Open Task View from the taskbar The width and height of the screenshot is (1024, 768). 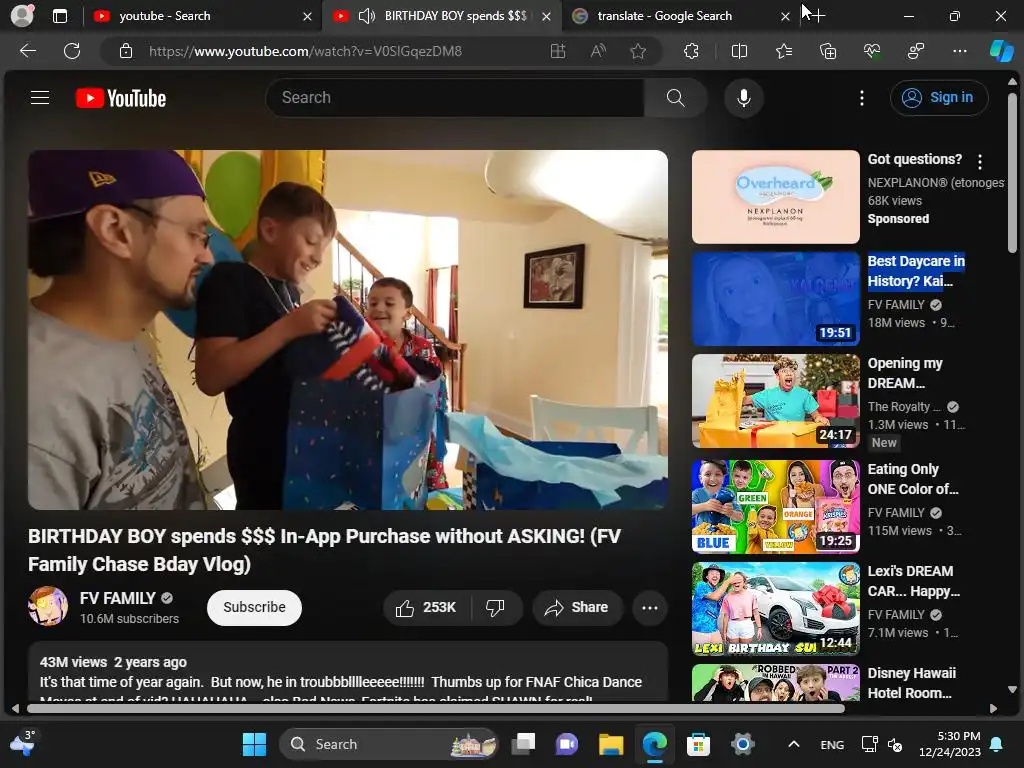click(523, 744)
